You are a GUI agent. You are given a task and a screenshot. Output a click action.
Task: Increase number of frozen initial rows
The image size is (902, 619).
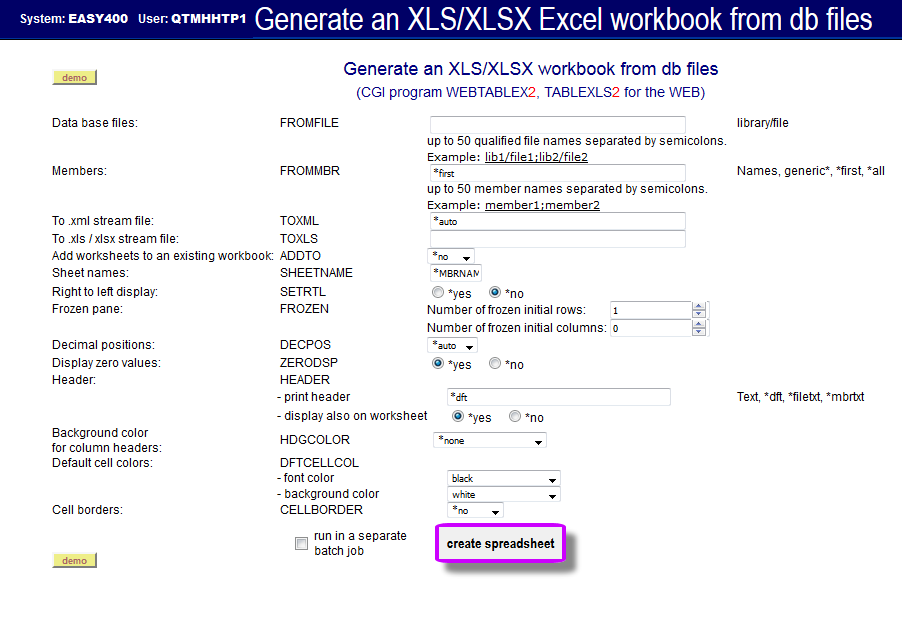pos(699,306)
